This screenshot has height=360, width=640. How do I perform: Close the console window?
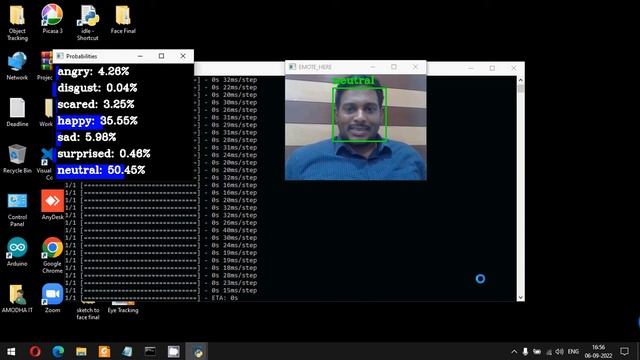pyautogui.click(x=513, y=68)
